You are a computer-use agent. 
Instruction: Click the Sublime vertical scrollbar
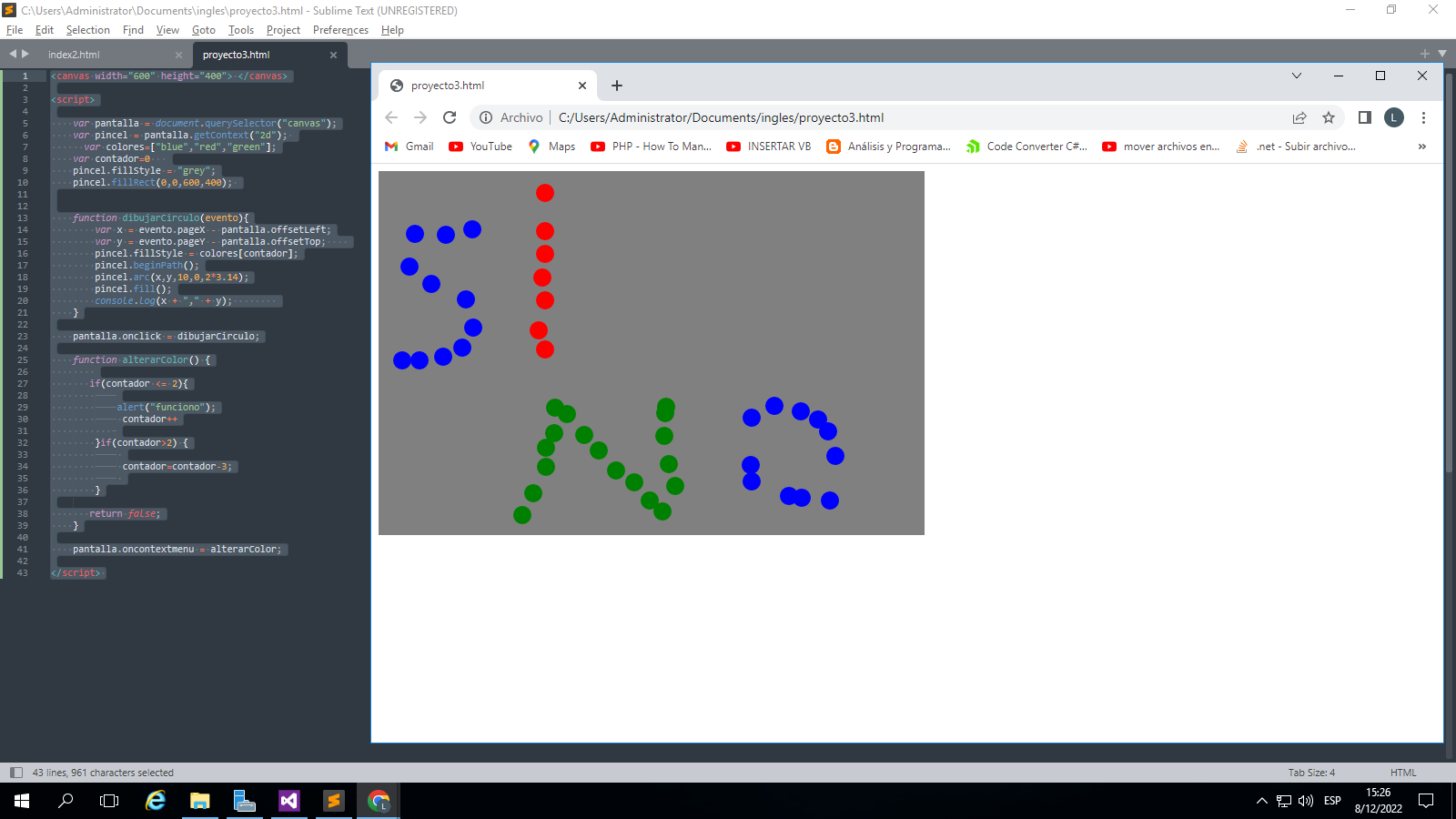(1450, 273)
